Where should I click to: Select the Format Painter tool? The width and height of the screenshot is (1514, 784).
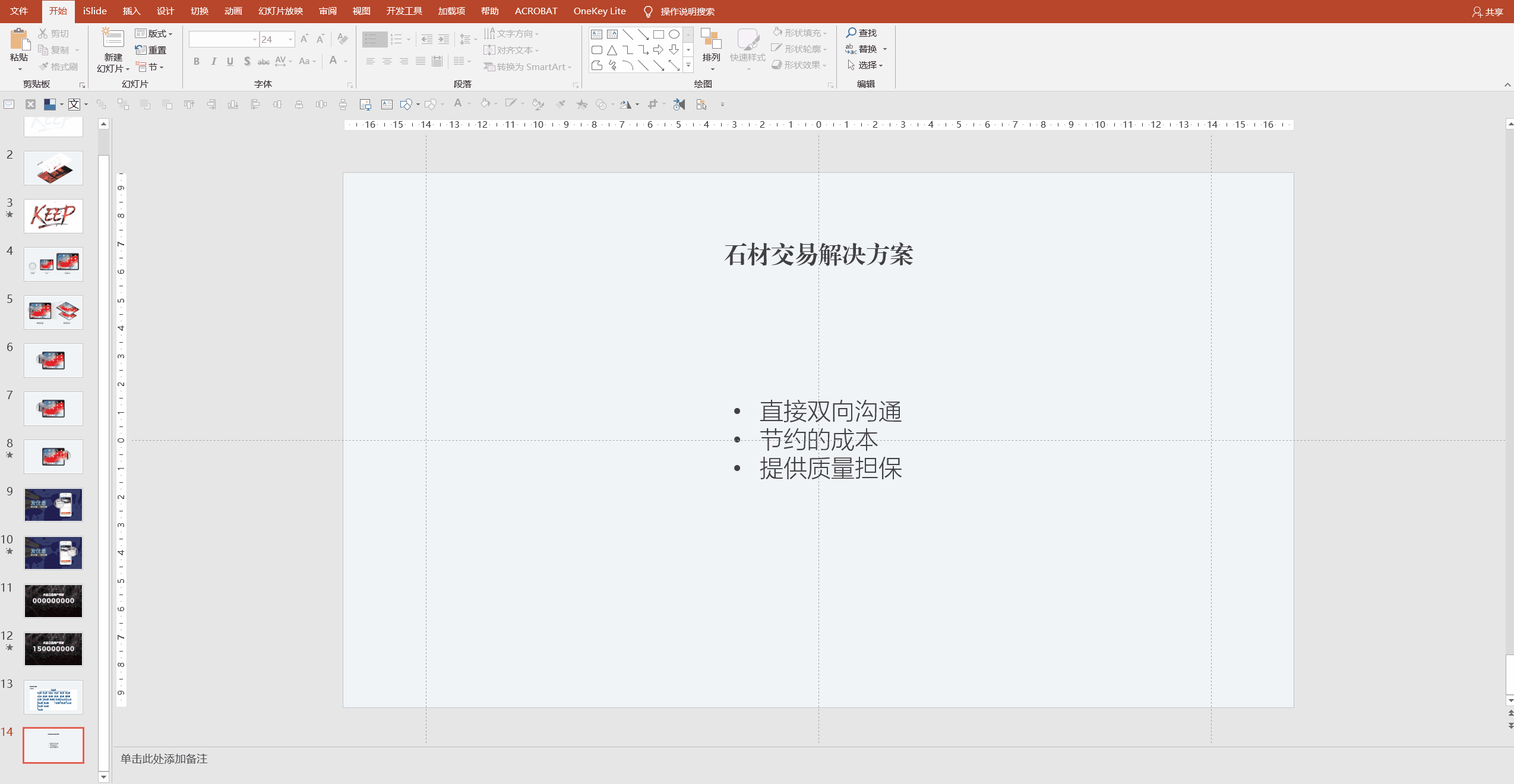click(x=58, y=67)
